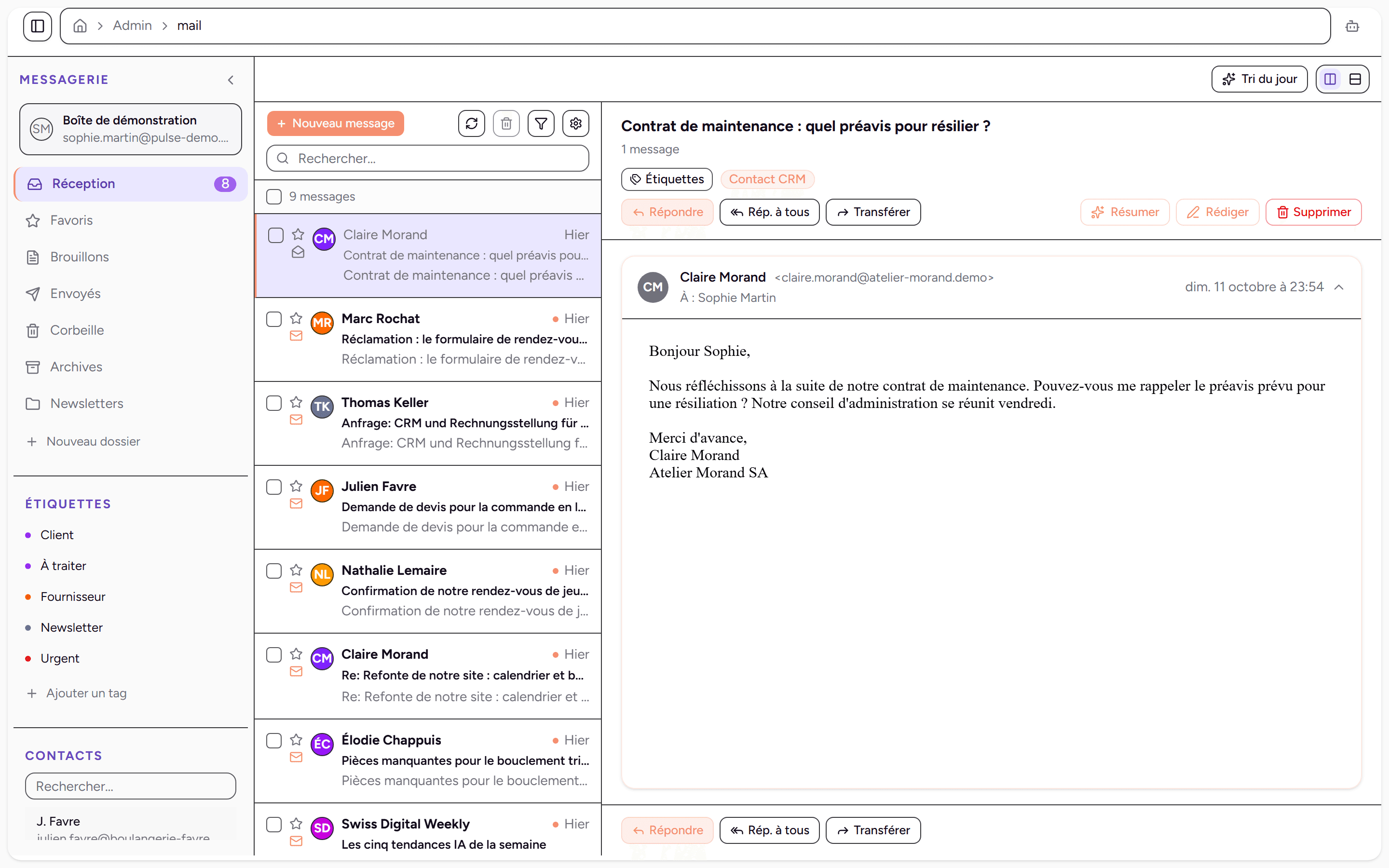Tick the checkbox for Julien Favre's email
The image size is (1389, 868).
[274, 487]
